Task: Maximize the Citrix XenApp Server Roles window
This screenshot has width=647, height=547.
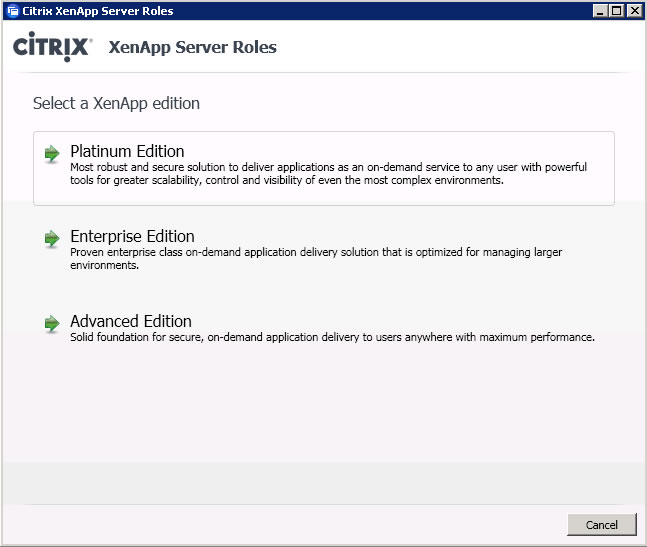Action: (616, 11)
